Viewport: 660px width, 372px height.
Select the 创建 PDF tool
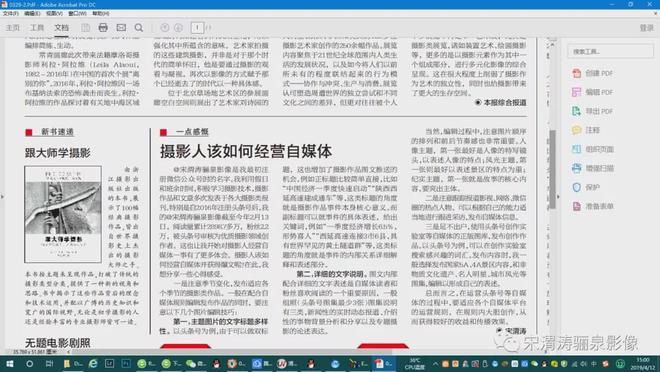tap(592, 73)
